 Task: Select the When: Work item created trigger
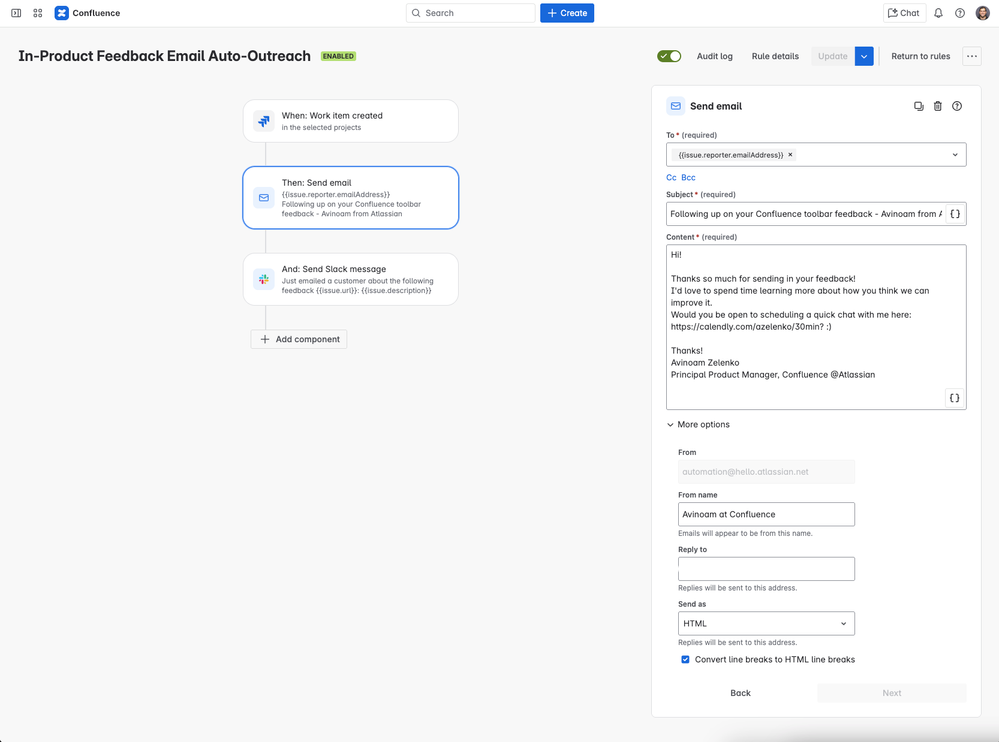pyautogui.click(x=350, y=121)
